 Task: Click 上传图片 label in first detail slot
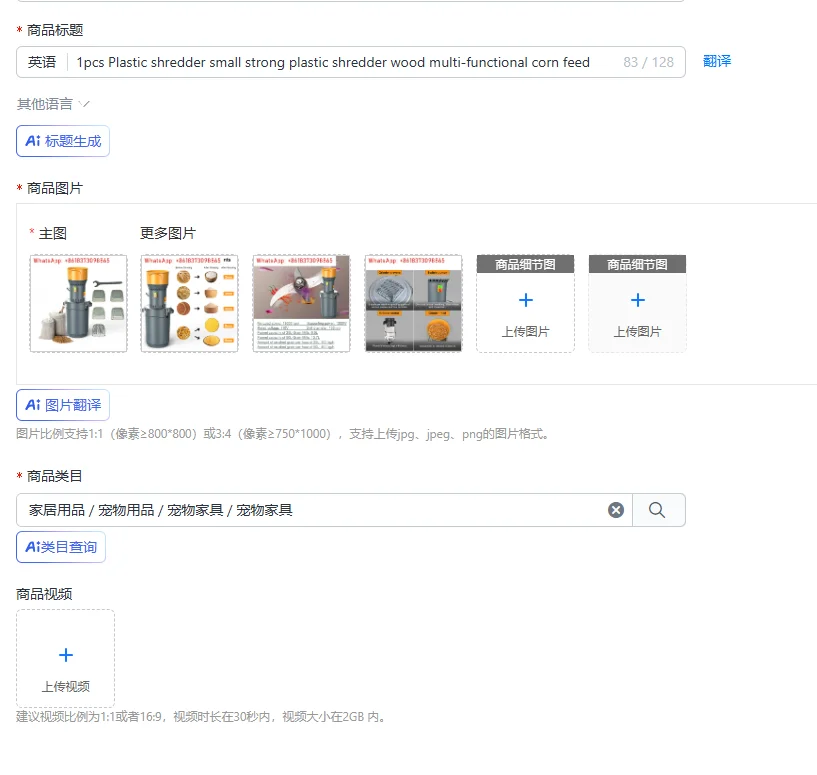525,331
